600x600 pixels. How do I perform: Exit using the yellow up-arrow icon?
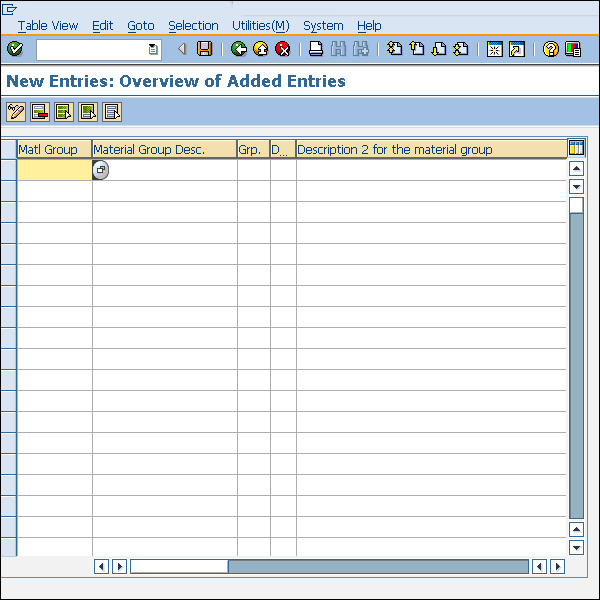[x=261, y=49]
